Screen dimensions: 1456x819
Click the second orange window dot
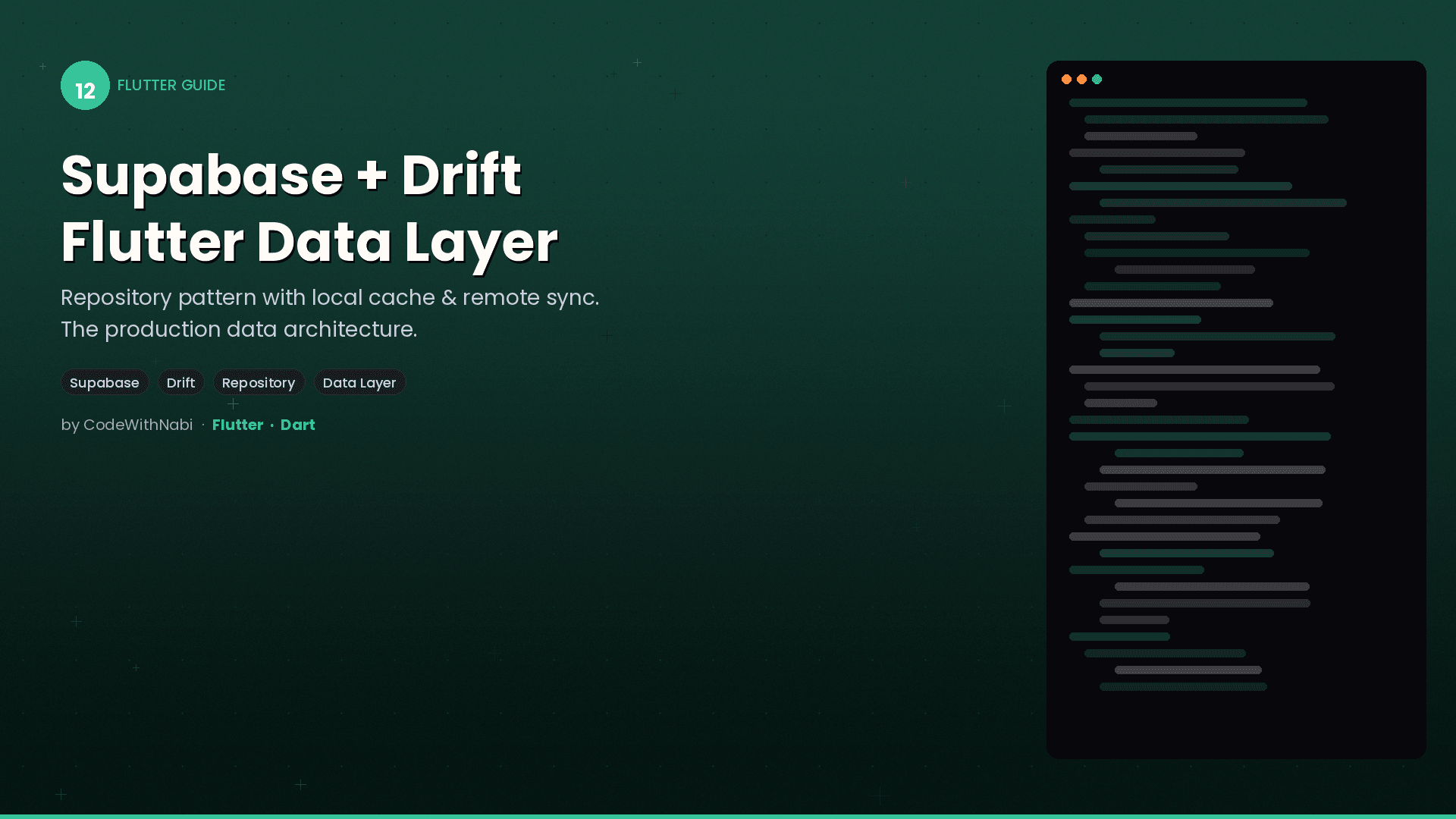1082,80
